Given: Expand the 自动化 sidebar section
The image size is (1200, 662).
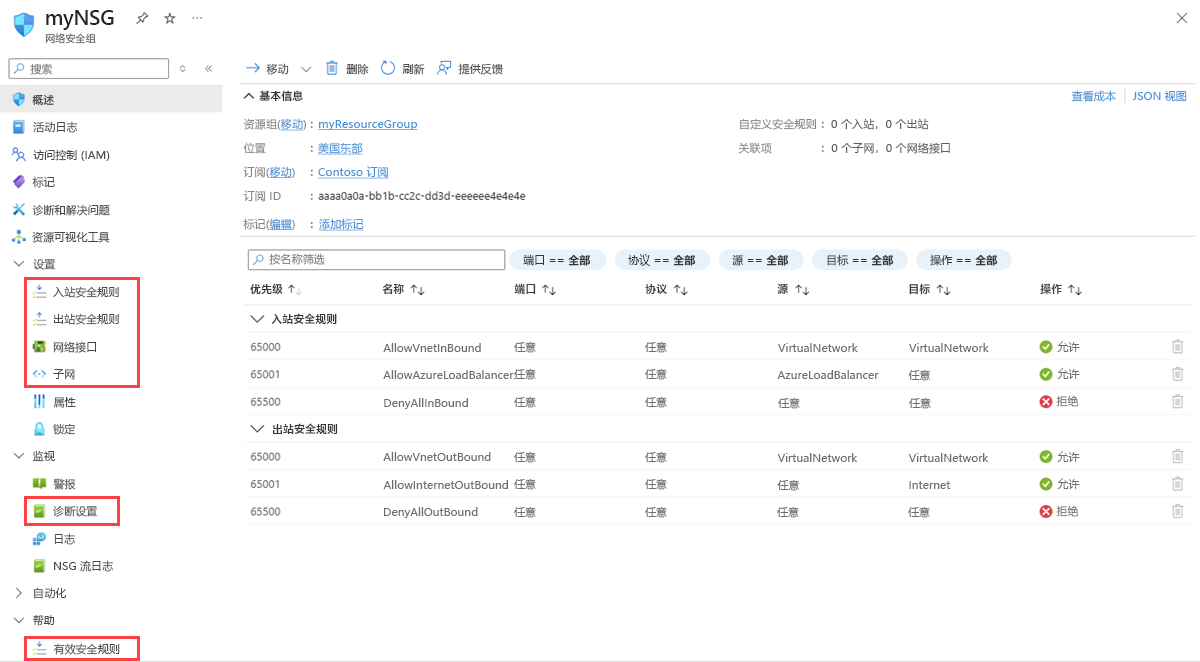Looking at the screenshot, I should click(18, 593).
